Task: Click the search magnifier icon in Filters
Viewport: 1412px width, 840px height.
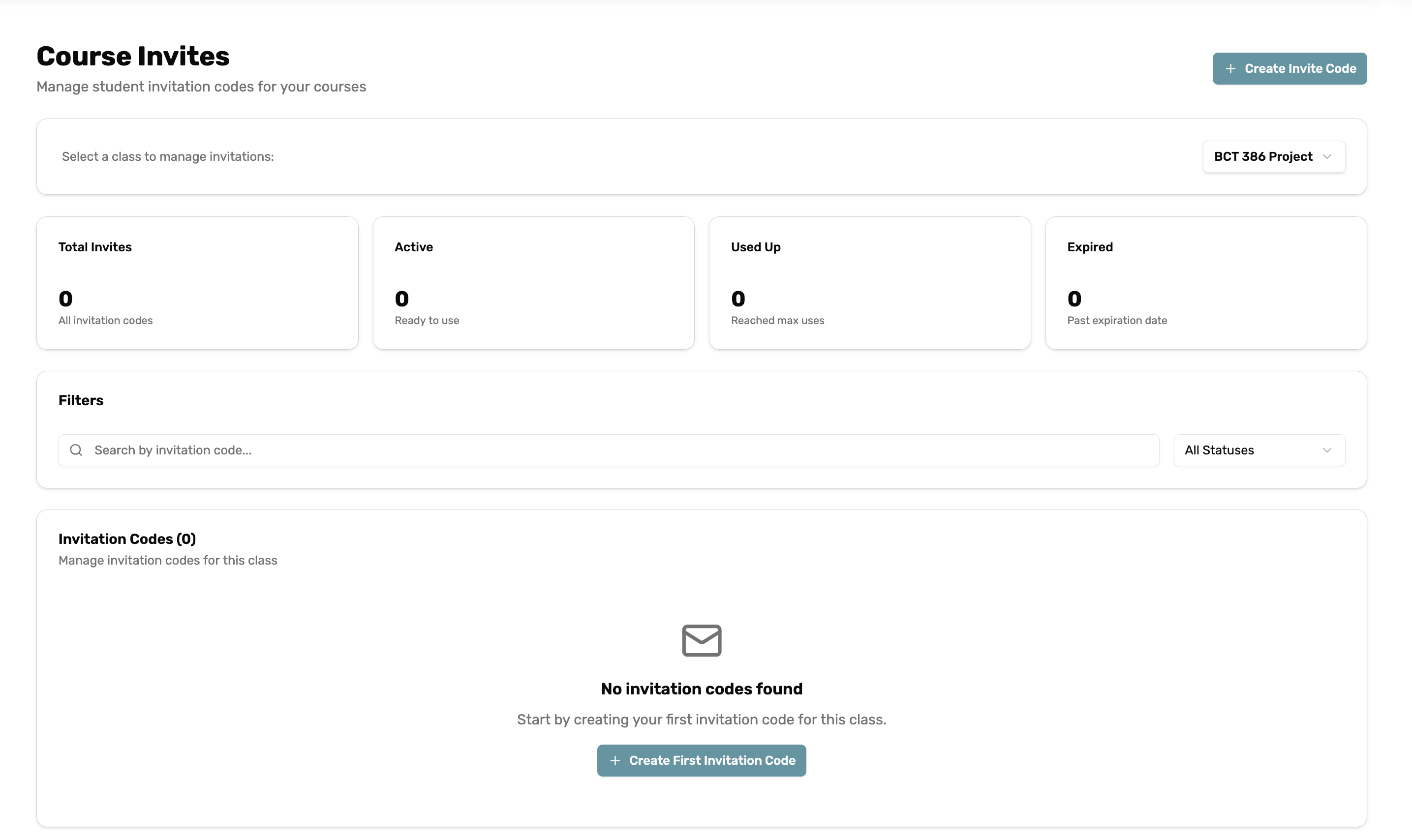Action: (x=76, y=450)
